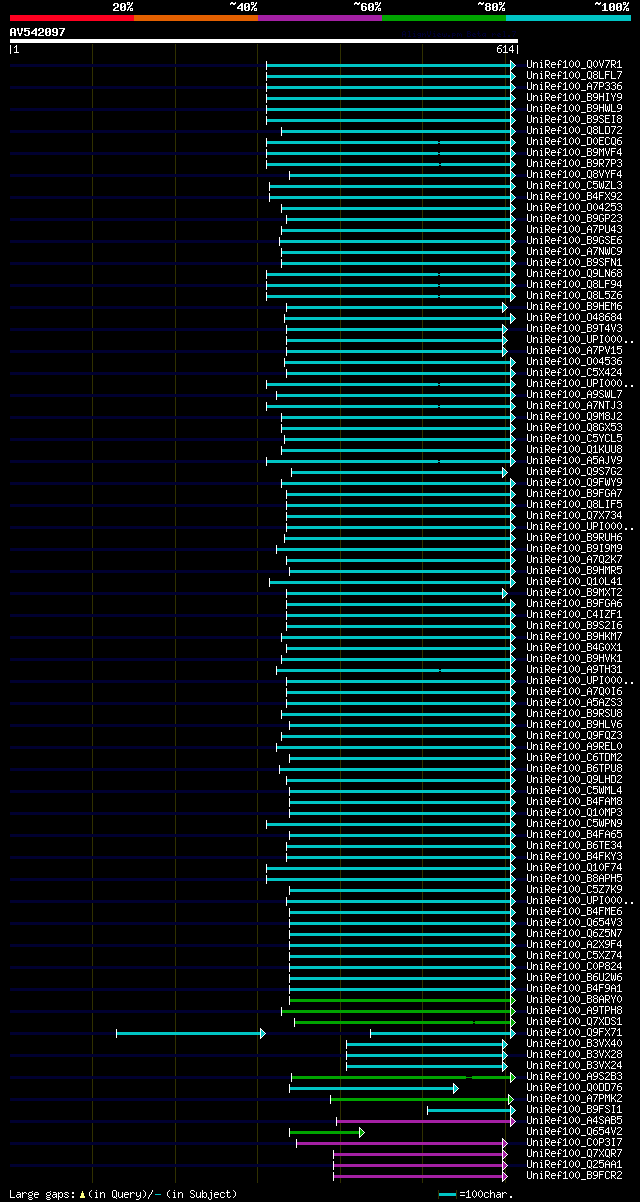Select the UniRef100_B9RUH6 label
640x1202 pixels.
coord(574,537)
